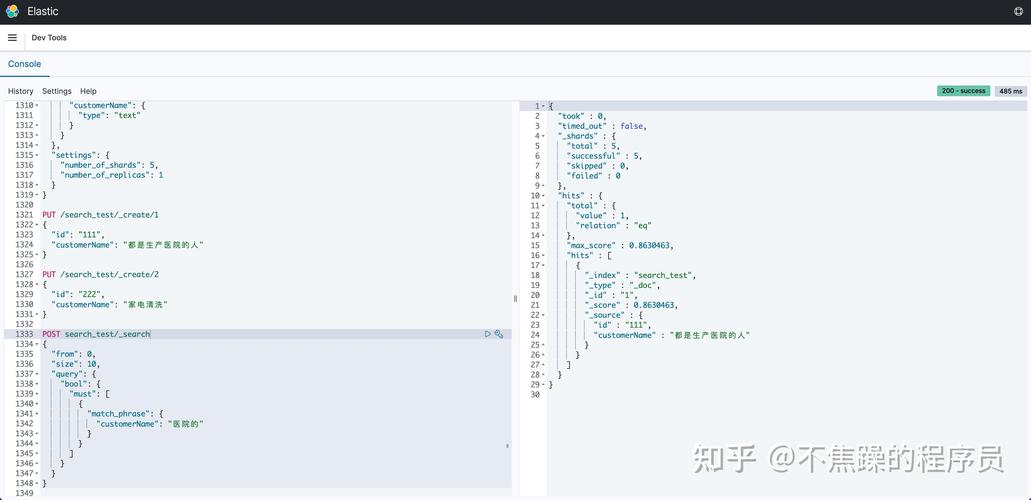Click the 200 - success status badge
This screenshot has width=1031, height=500.
point(963,91)
